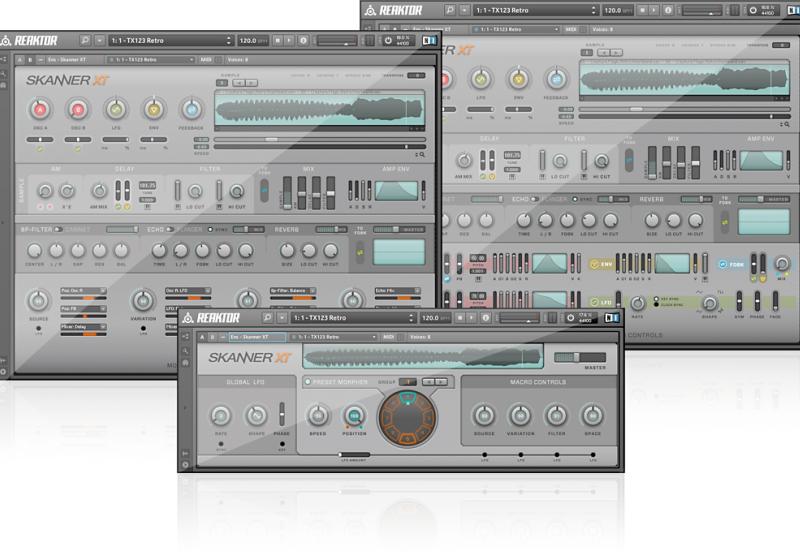Click the search magnifier in front window toolbar
This screenshot has height=560, width=800.
click(267, 318)
